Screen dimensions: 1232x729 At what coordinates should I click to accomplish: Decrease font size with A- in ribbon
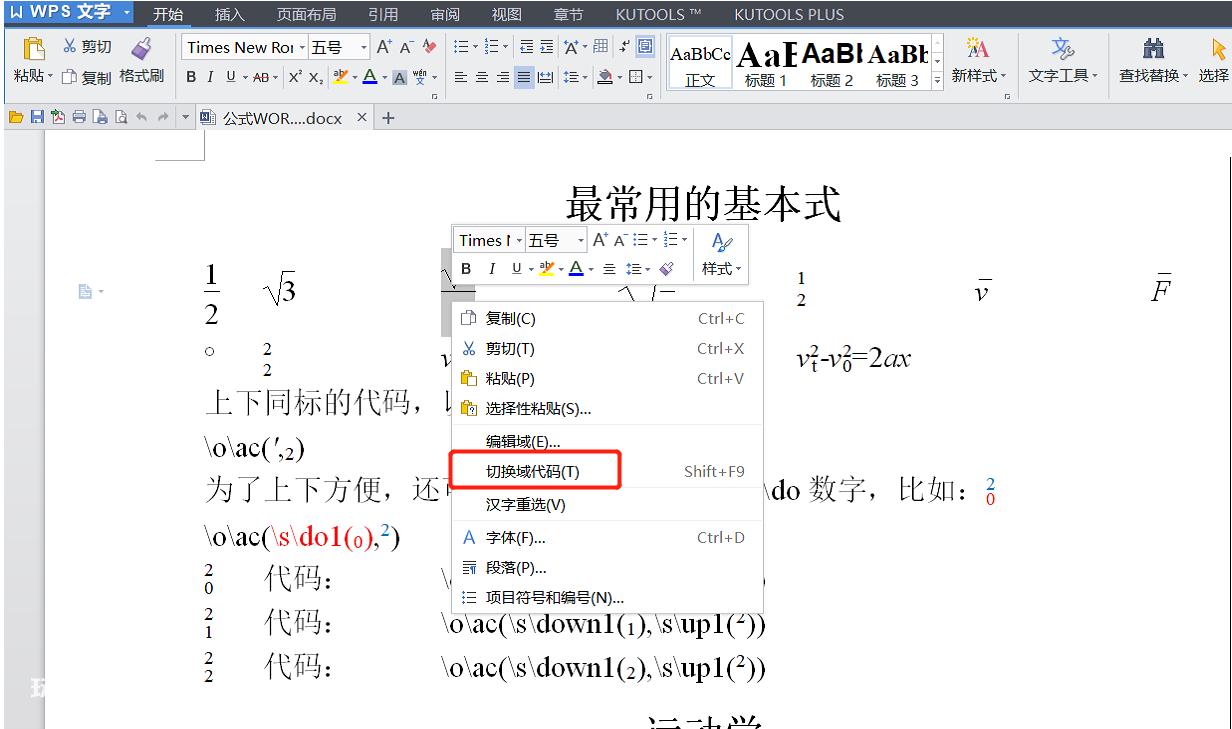coord(406,47)
